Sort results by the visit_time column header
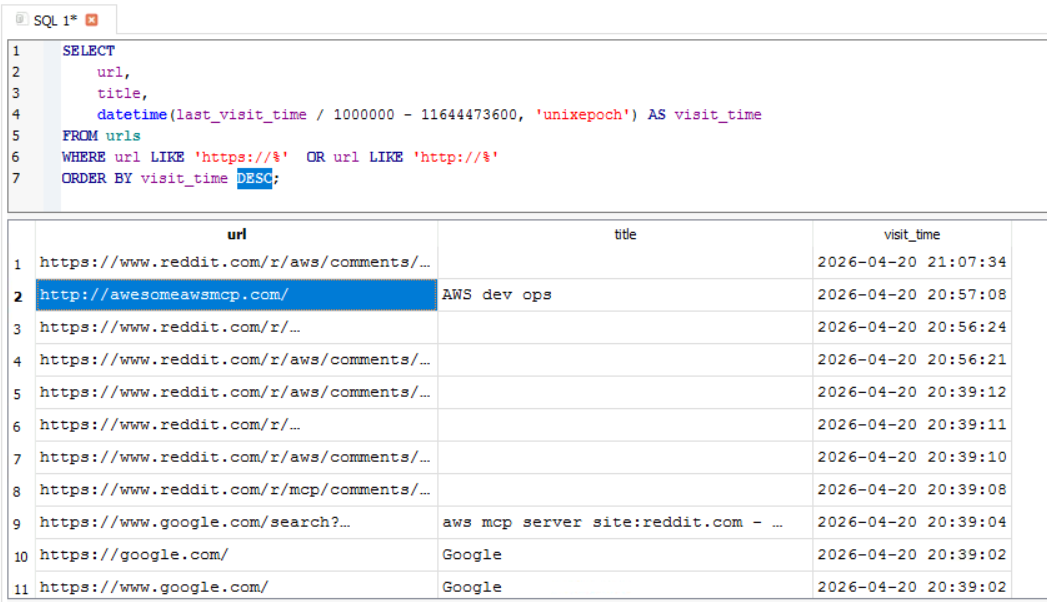Screen dimensions: 1047x602 coord(911,234)
